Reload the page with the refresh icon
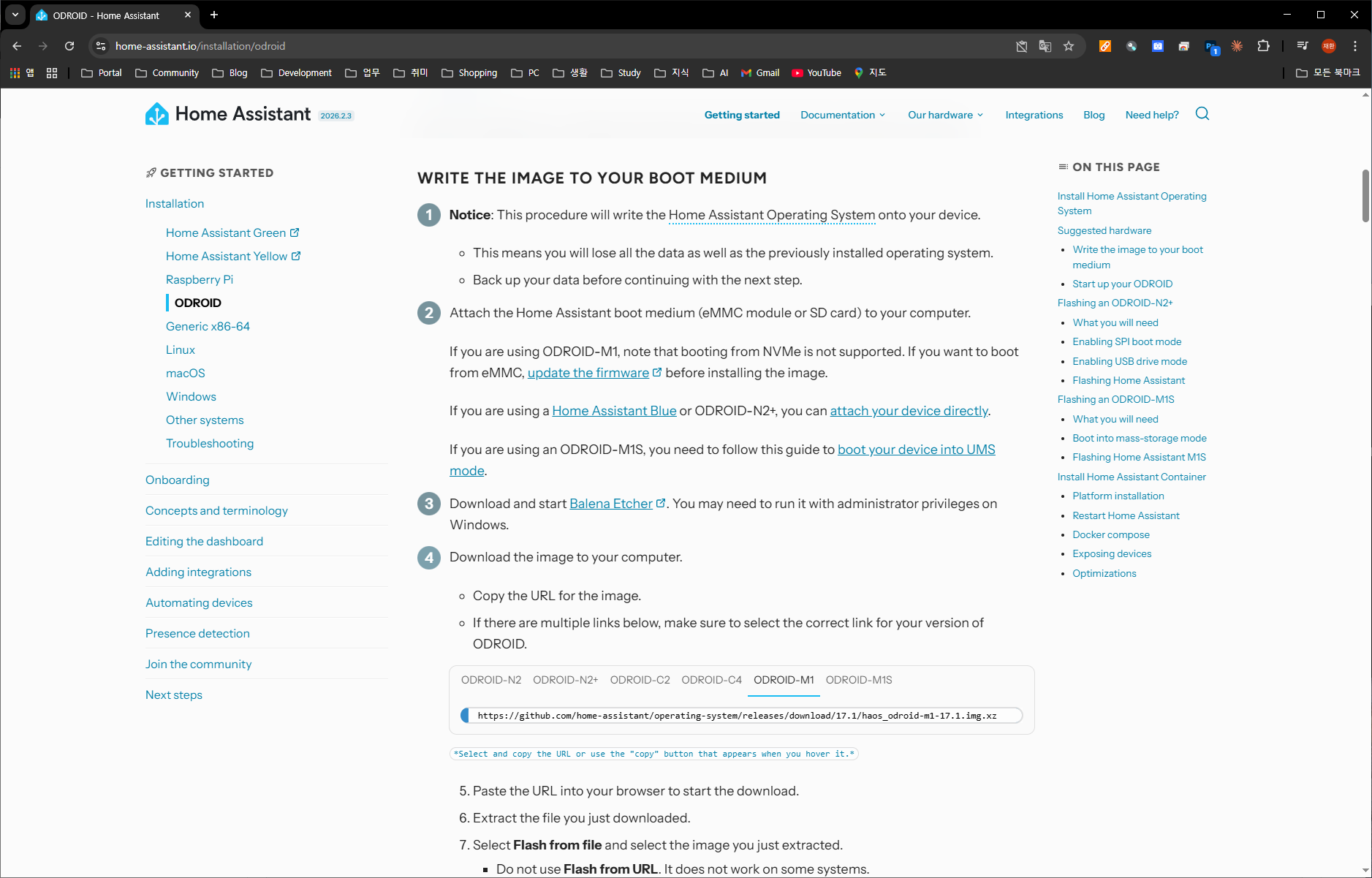Image resolution: width=1372 pixels, height=878 pixels. (x=69, y=46)
